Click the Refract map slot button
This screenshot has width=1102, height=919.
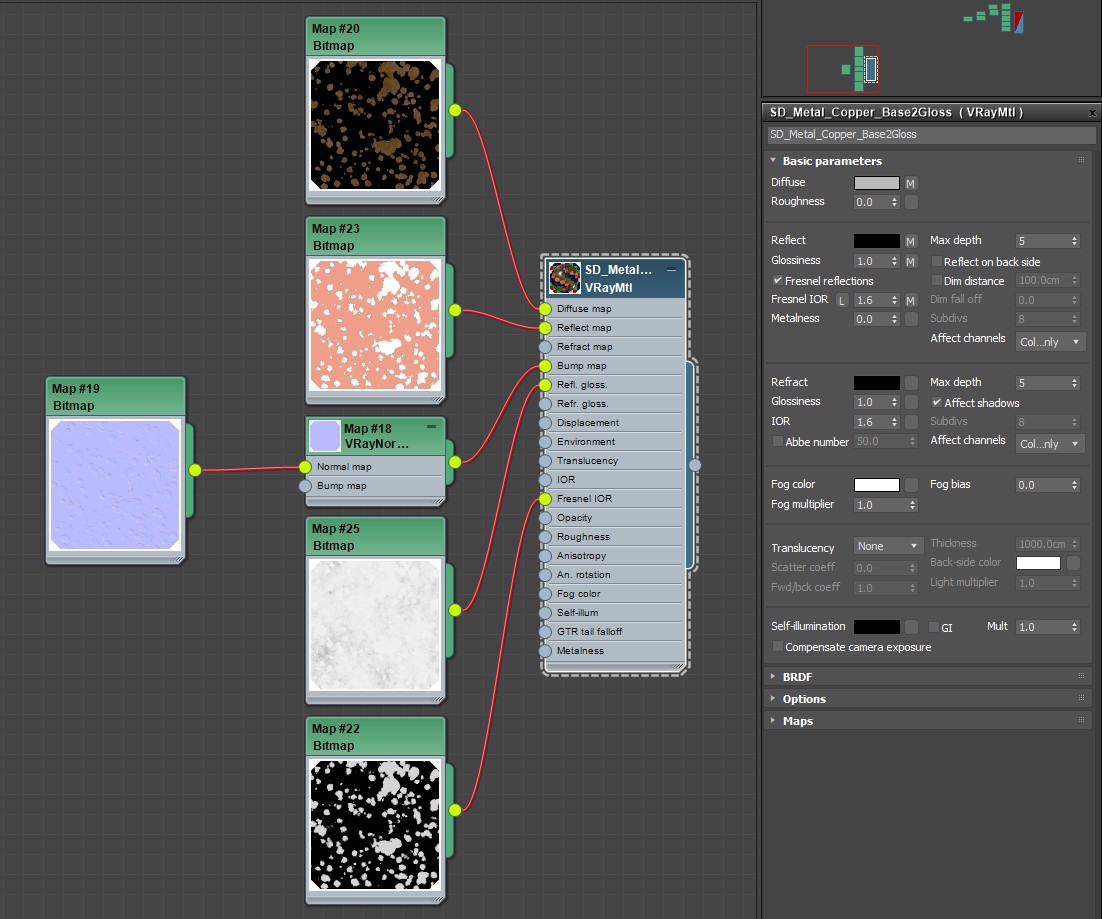tap(912, 383)
